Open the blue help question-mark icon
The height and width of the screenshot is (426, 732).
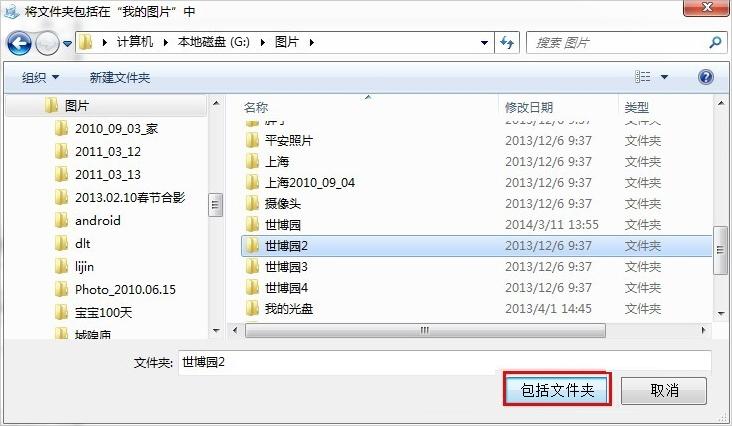[x=705, y=77]
